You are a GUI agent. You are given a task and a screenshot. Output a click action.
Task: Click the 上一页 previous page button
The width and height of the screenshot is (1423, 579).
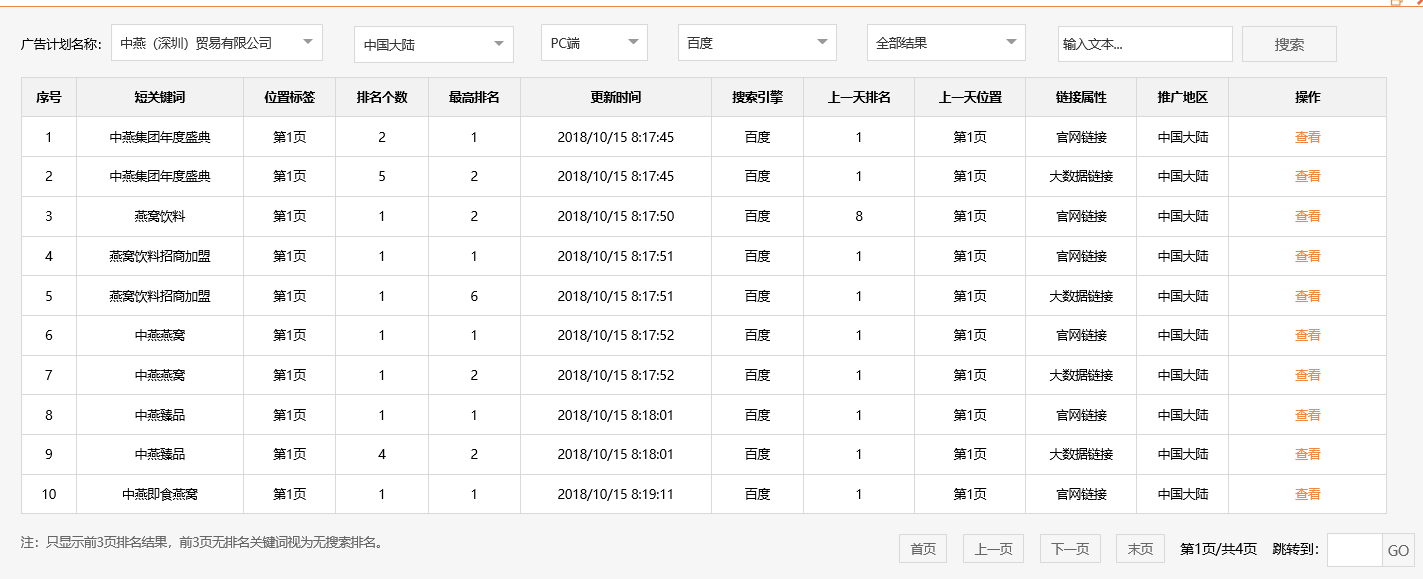(x=994, y=548)
